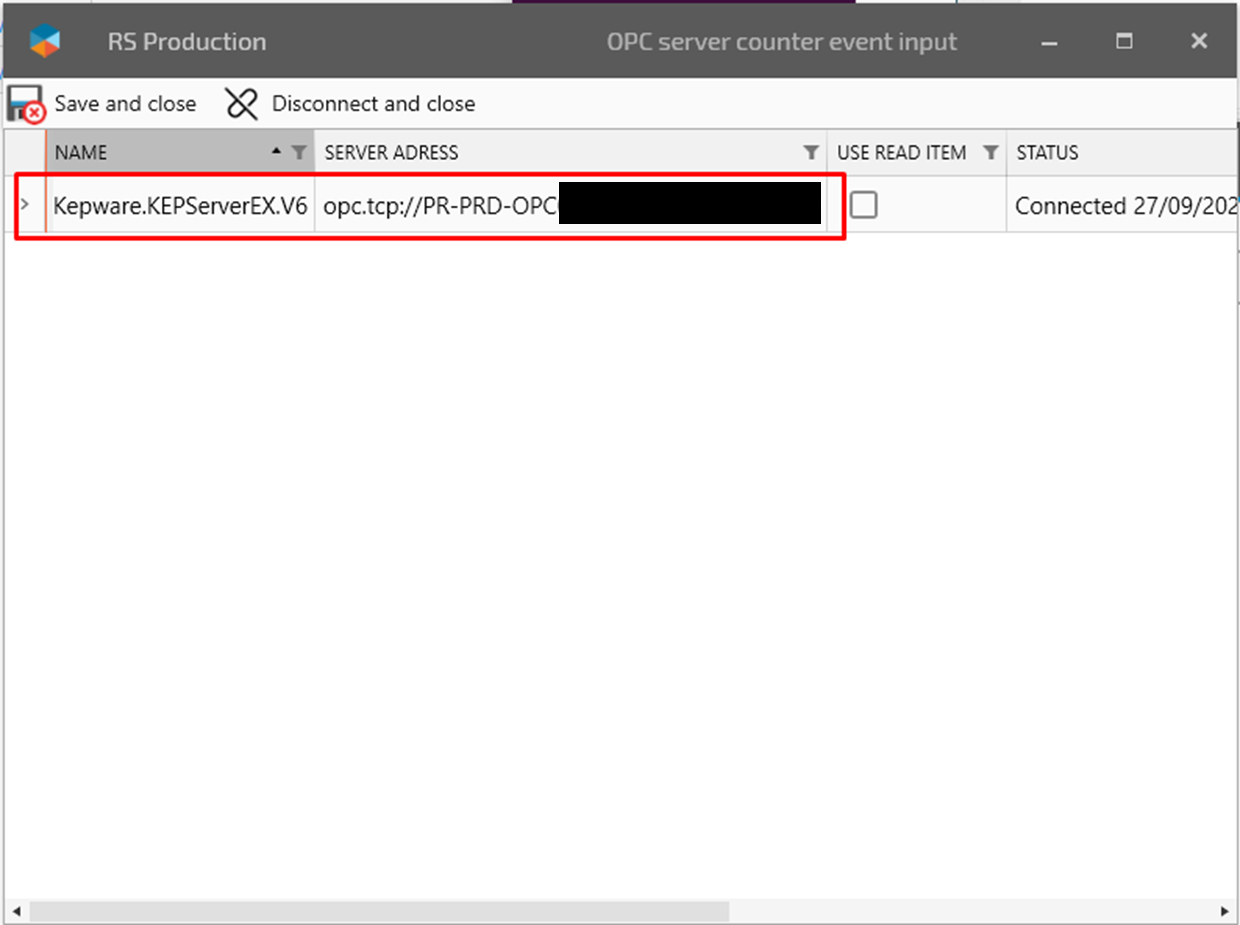Sort by the SERVER ADRESS column header
The height and width of the screenshot is (925, 1240).
click(x=391, y=153)
